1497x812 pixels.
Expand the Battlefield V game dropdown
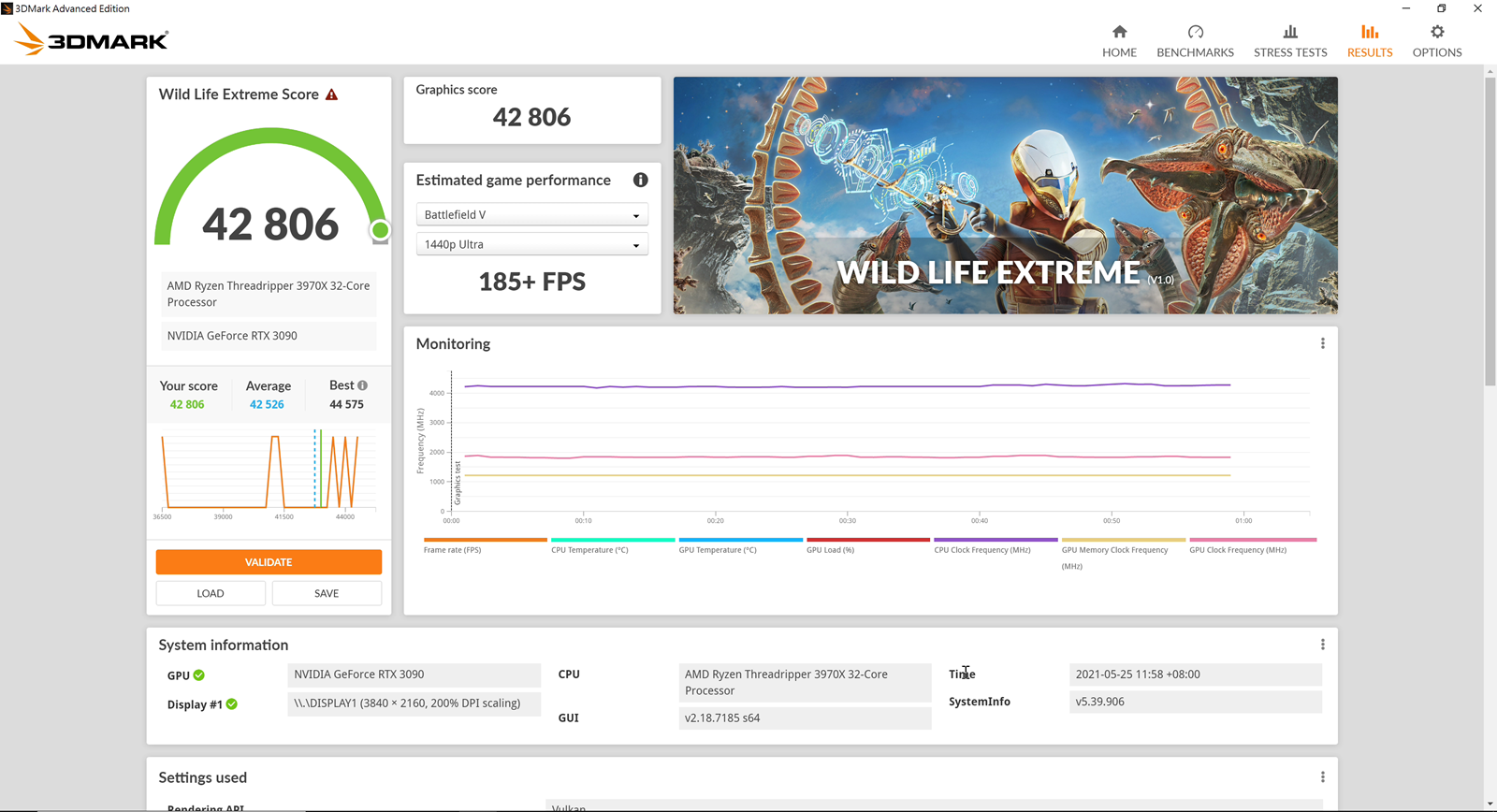pos(531,215)
